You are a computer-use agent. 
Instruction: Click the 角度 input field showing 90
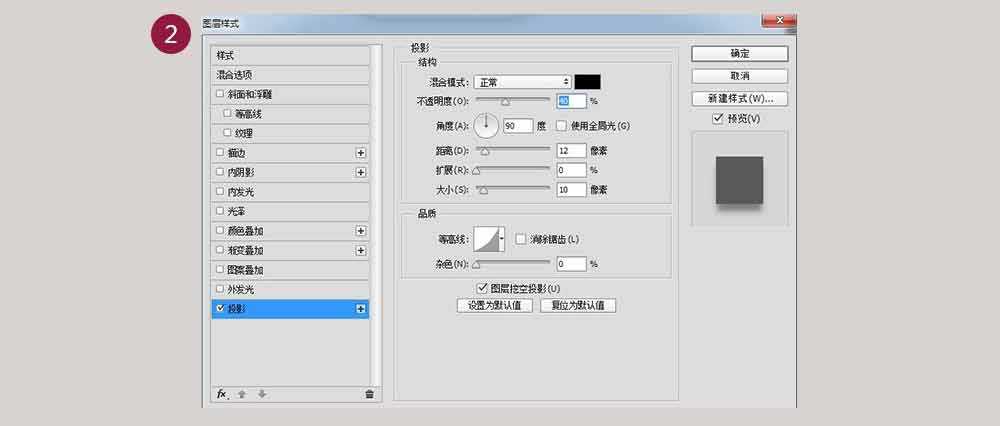[518, 126]
